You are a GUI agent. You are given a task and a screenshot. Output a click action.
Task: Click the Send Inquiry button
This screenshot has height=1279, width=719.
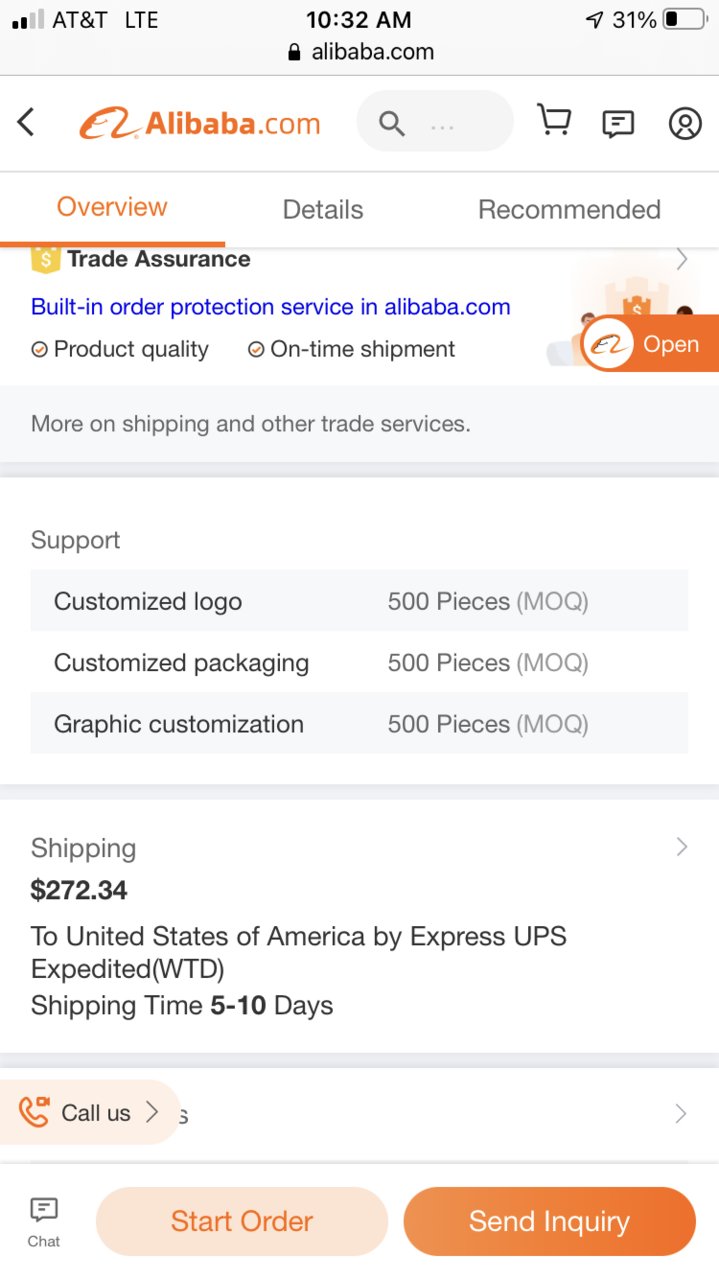[549, 1221]
